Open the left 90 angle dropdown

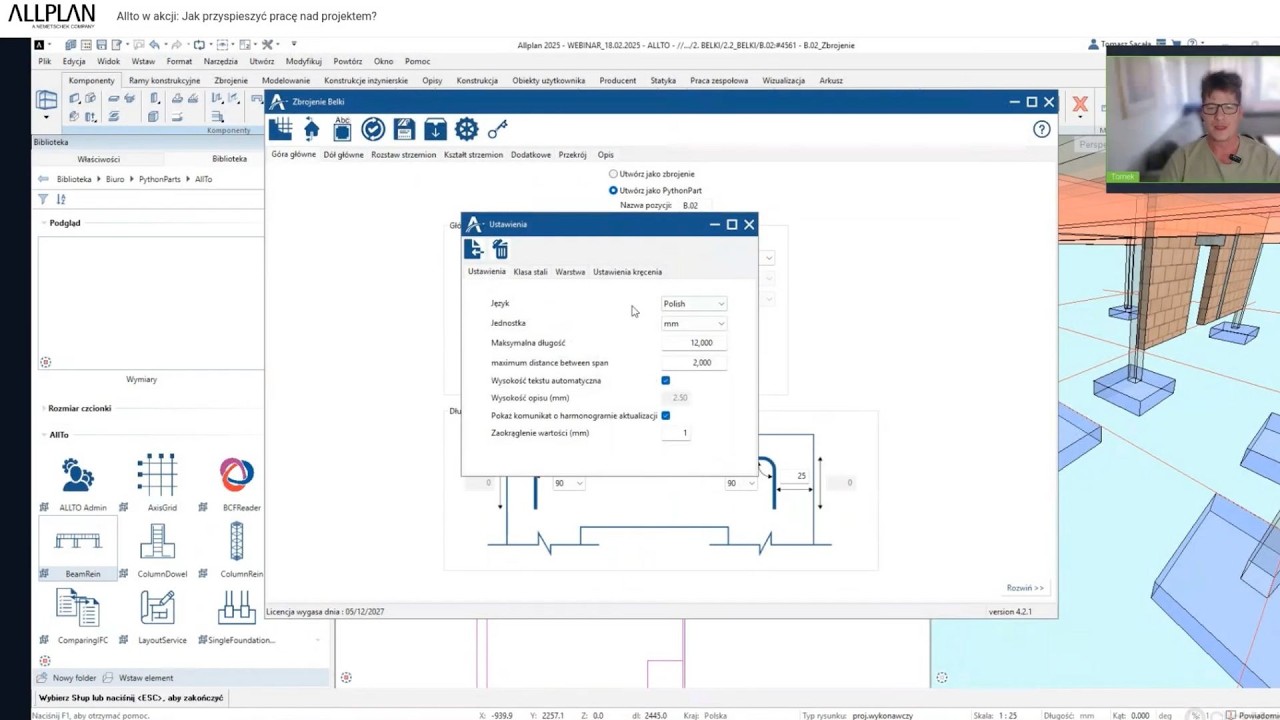click(567, 484)
